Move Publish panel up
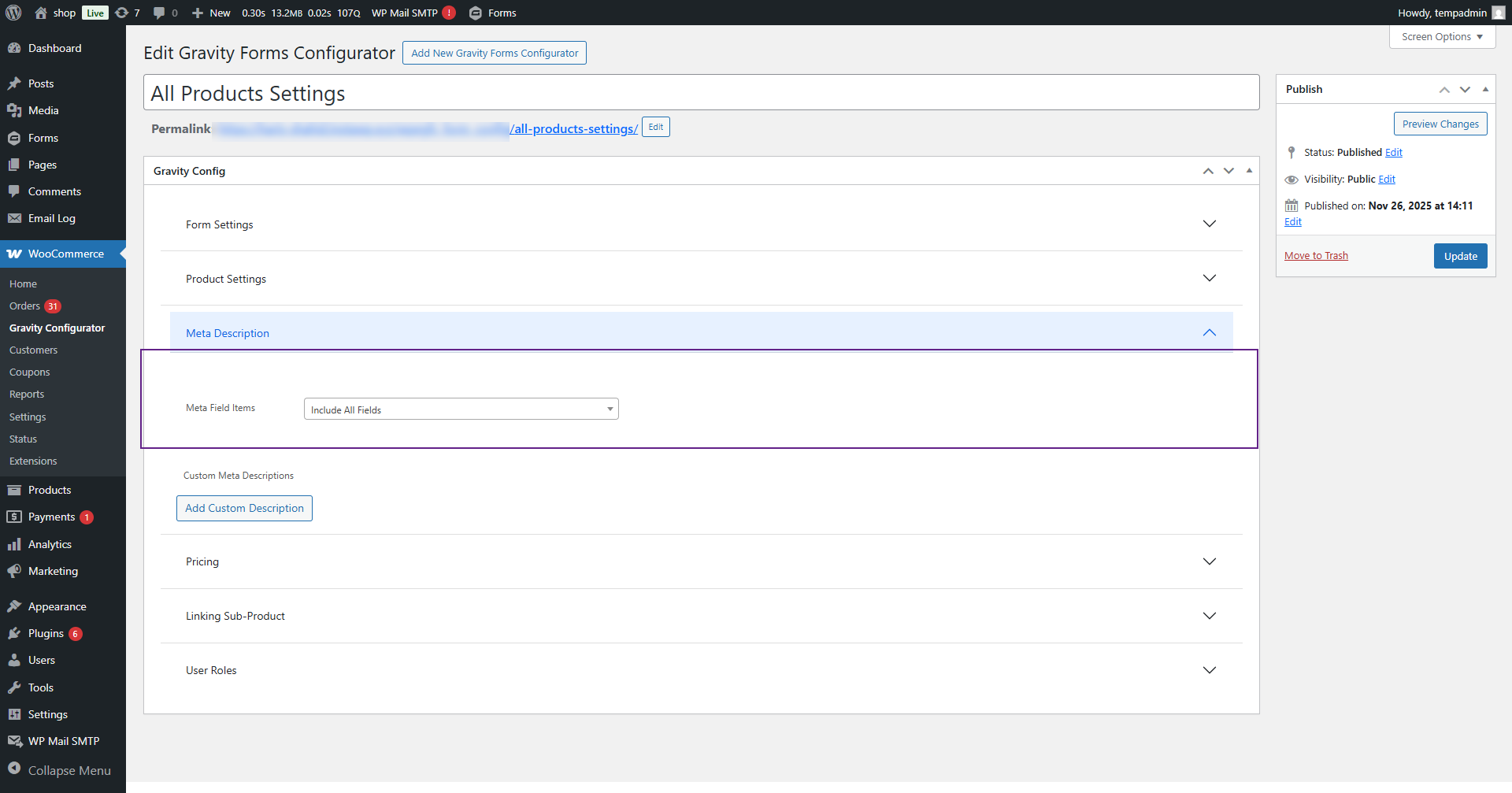 (x=1444, y=89)
